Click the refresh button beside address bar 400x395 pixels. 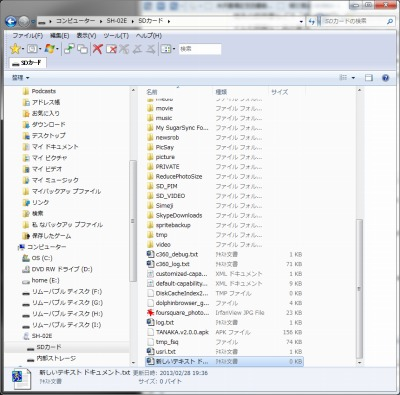(x=312, y=21)
